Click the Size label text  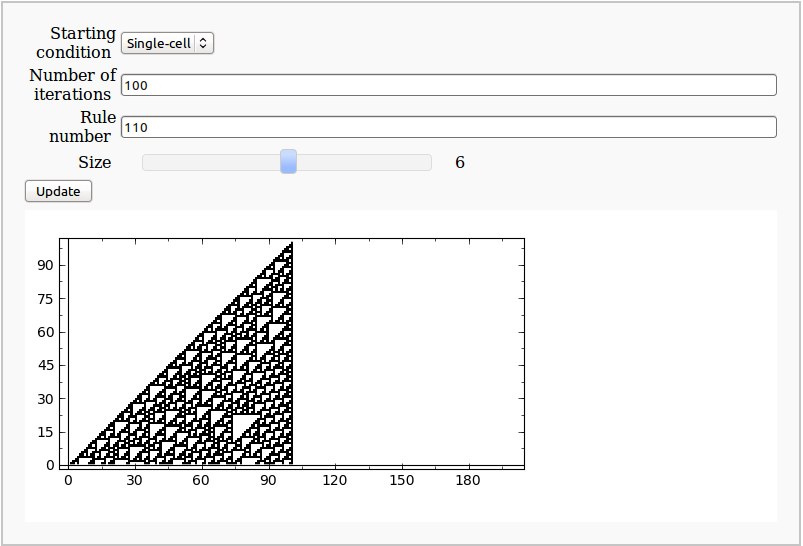click(x=95, y=162)
